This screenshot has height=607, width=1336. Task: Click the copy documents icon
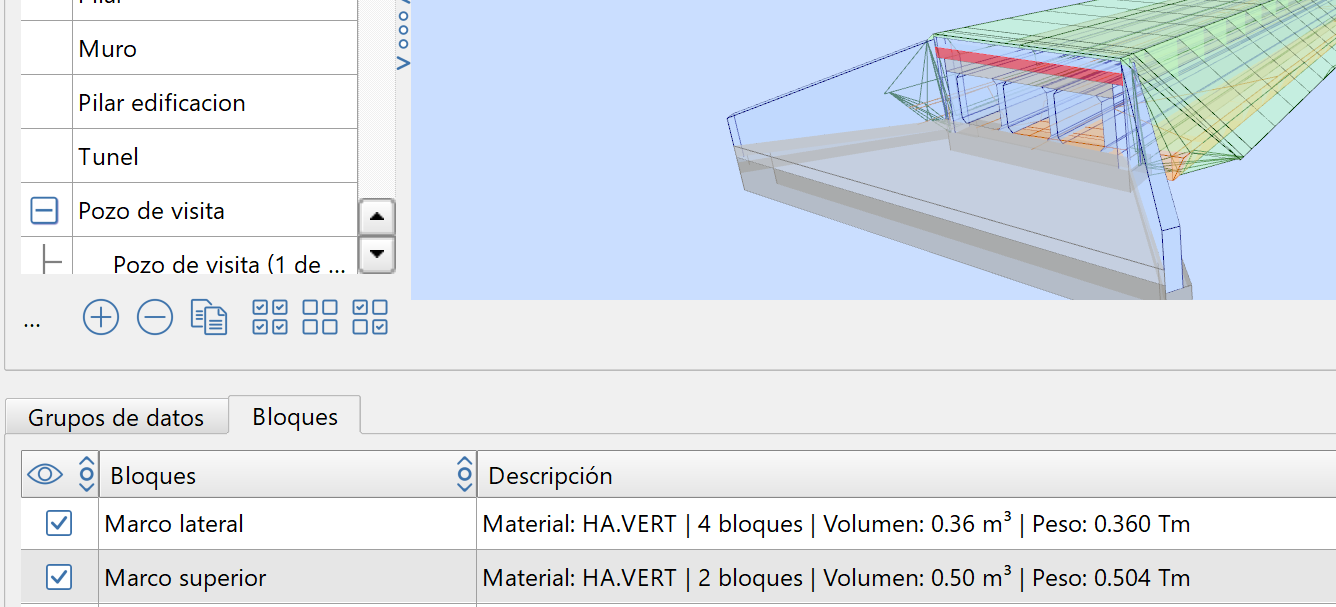click(x=209, y=318)
